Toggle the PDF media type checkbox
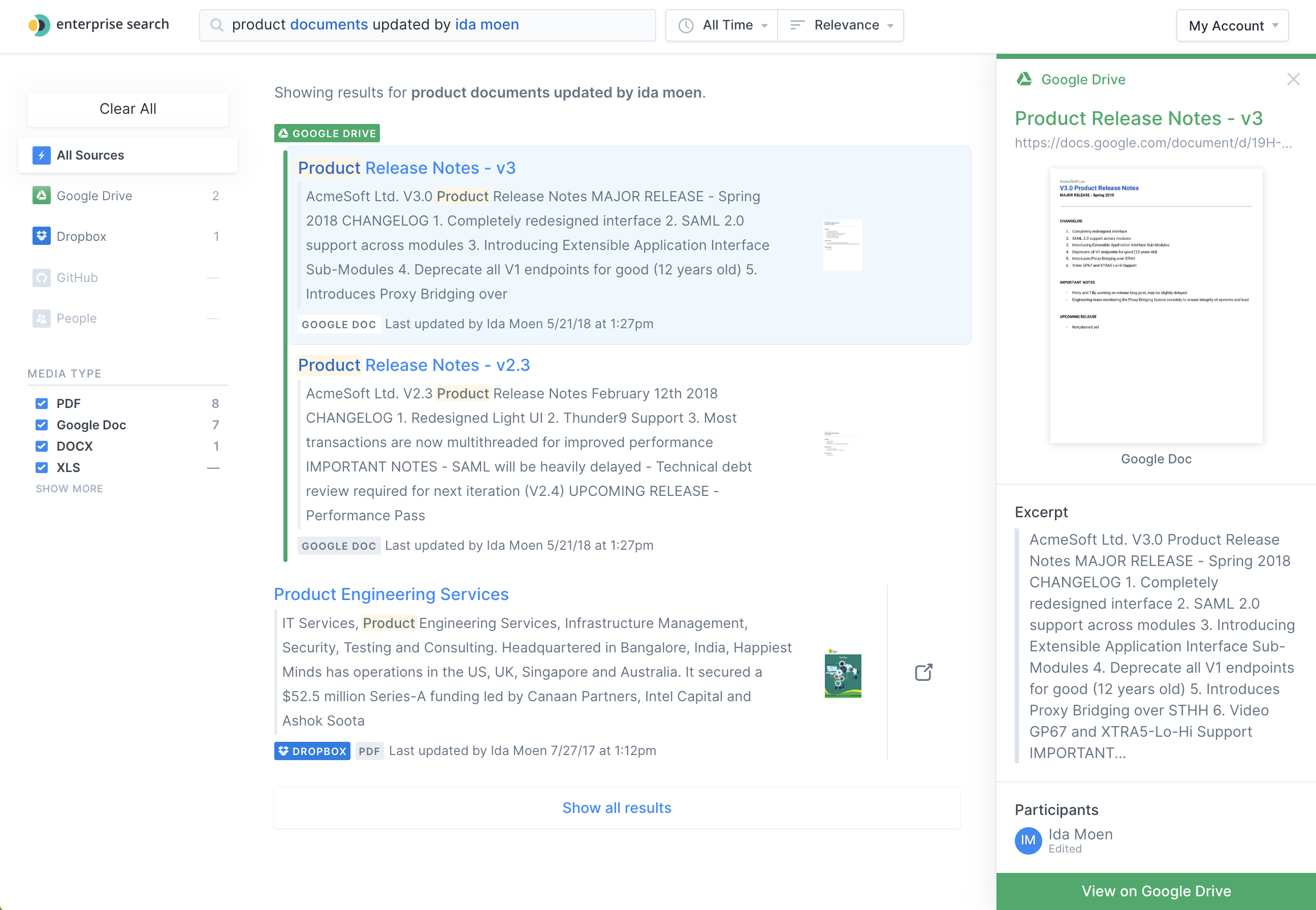This screenshot has width=1316, height=910. tap(42, 403)
